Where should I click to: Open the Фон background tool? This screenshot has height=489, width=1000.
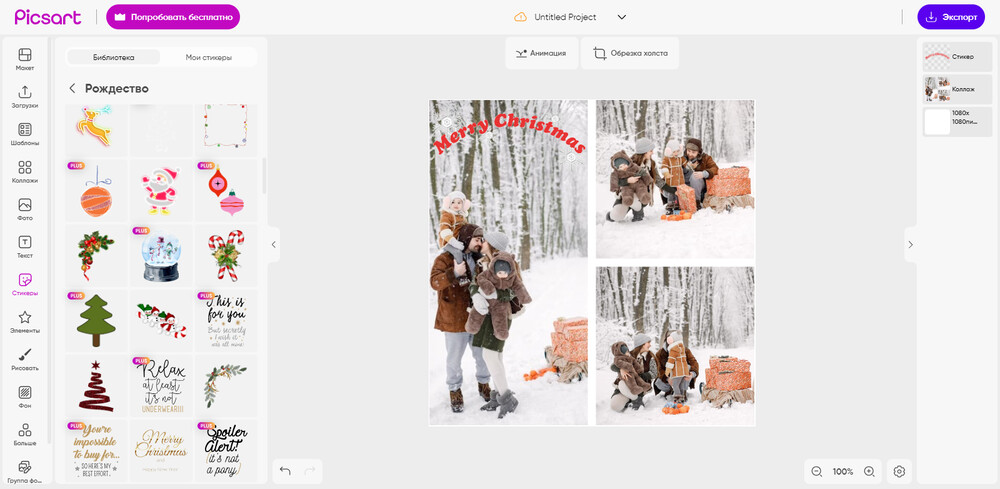point(25,396)
